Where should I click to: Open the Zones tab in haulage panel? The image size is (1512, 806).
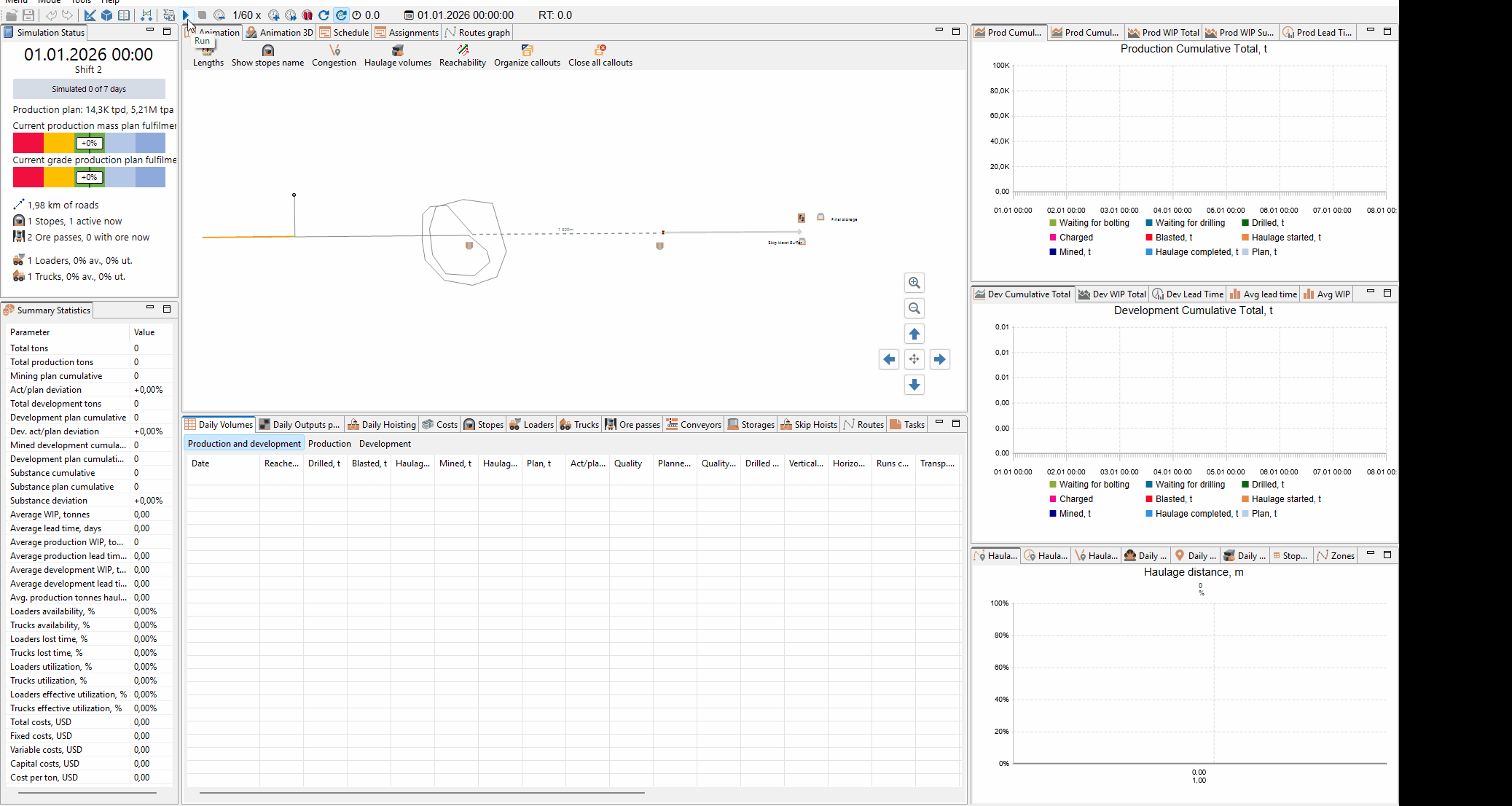pos(1336,555)
